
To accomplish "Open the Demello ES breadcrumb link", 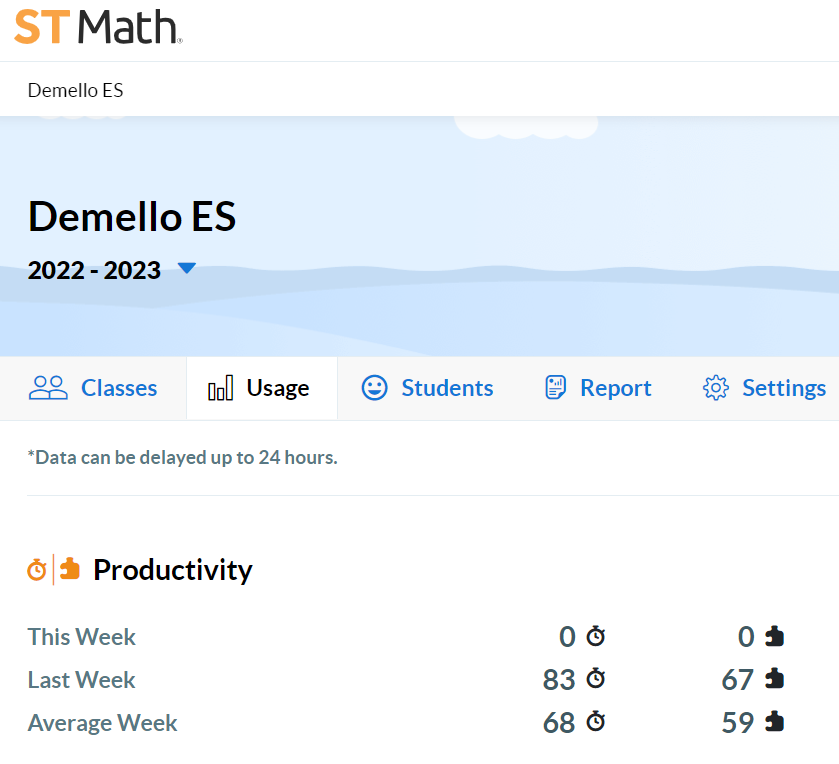I will pyautogui.click(x=75, y=90).
